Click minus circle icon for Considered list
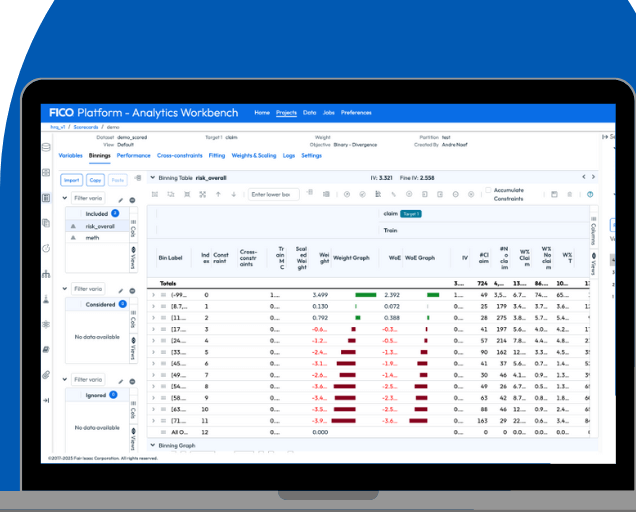The width and height of the screenshot is (636, 512). (x=132, y=290)
